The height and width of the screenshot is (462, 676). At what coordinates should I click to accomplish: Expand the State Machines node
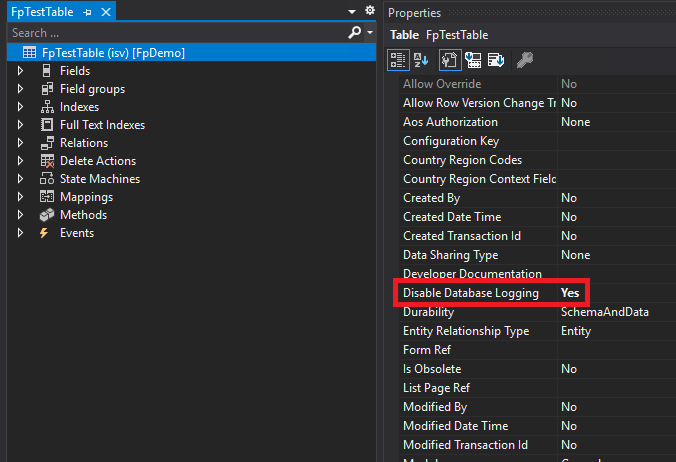click(x=20, y=179)
